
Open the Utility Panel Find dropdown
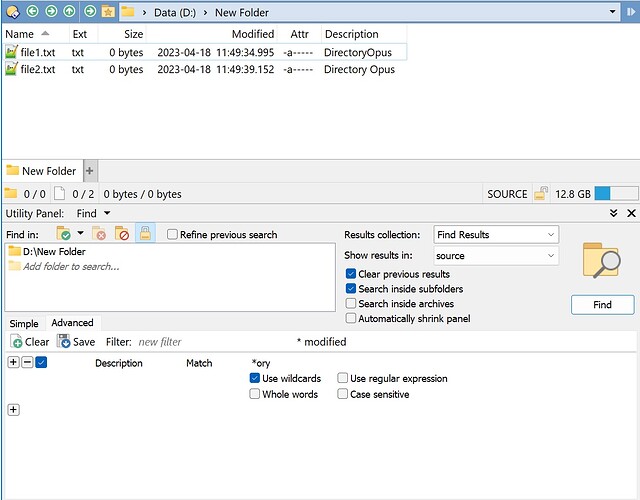coord(93,213)
